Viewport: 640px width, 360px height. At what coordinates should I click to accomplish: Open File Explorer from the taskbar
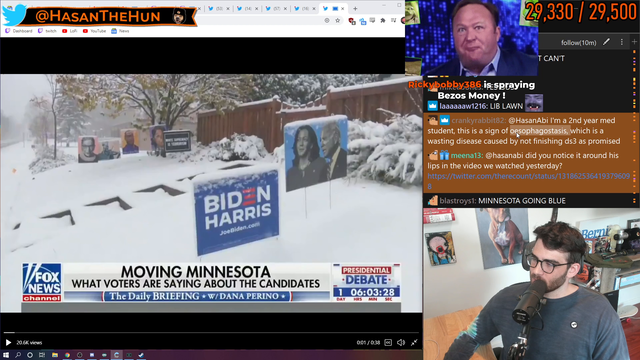pyautogui.click(x=55, y=355)
